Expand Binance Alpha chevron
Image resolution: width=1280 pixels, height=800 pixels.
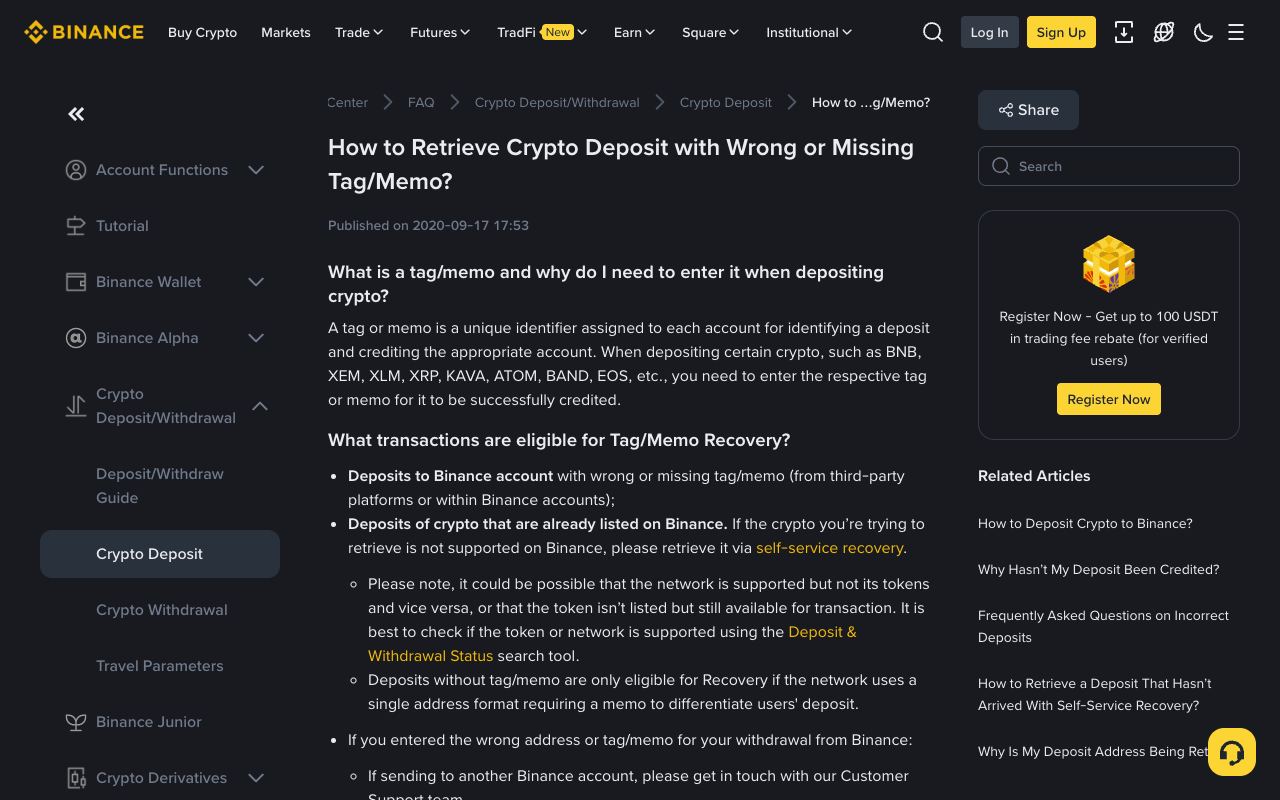[x=256, y=338]
